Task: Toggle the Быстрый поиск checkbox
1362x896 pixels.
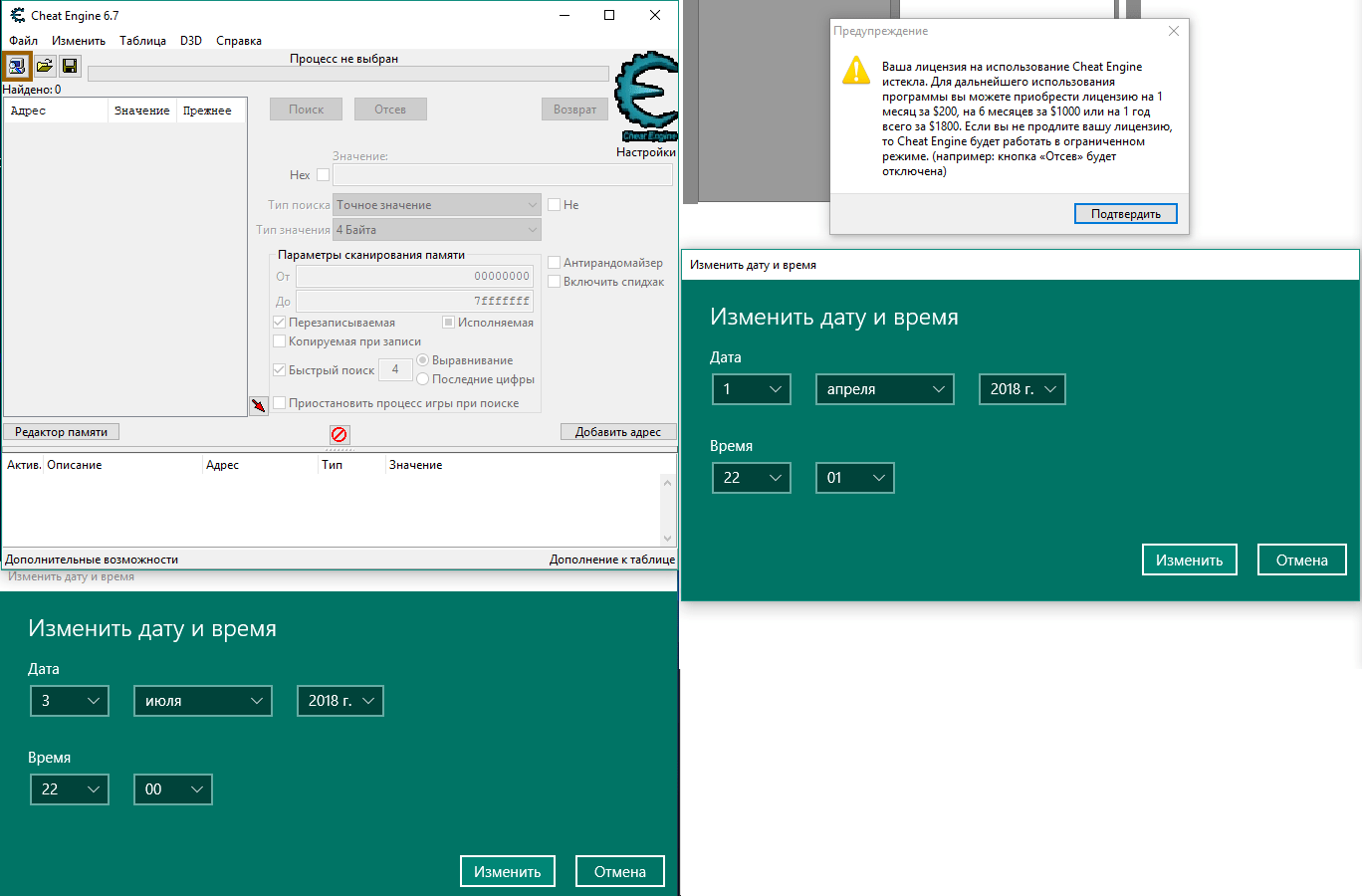Action: [279, 370]
